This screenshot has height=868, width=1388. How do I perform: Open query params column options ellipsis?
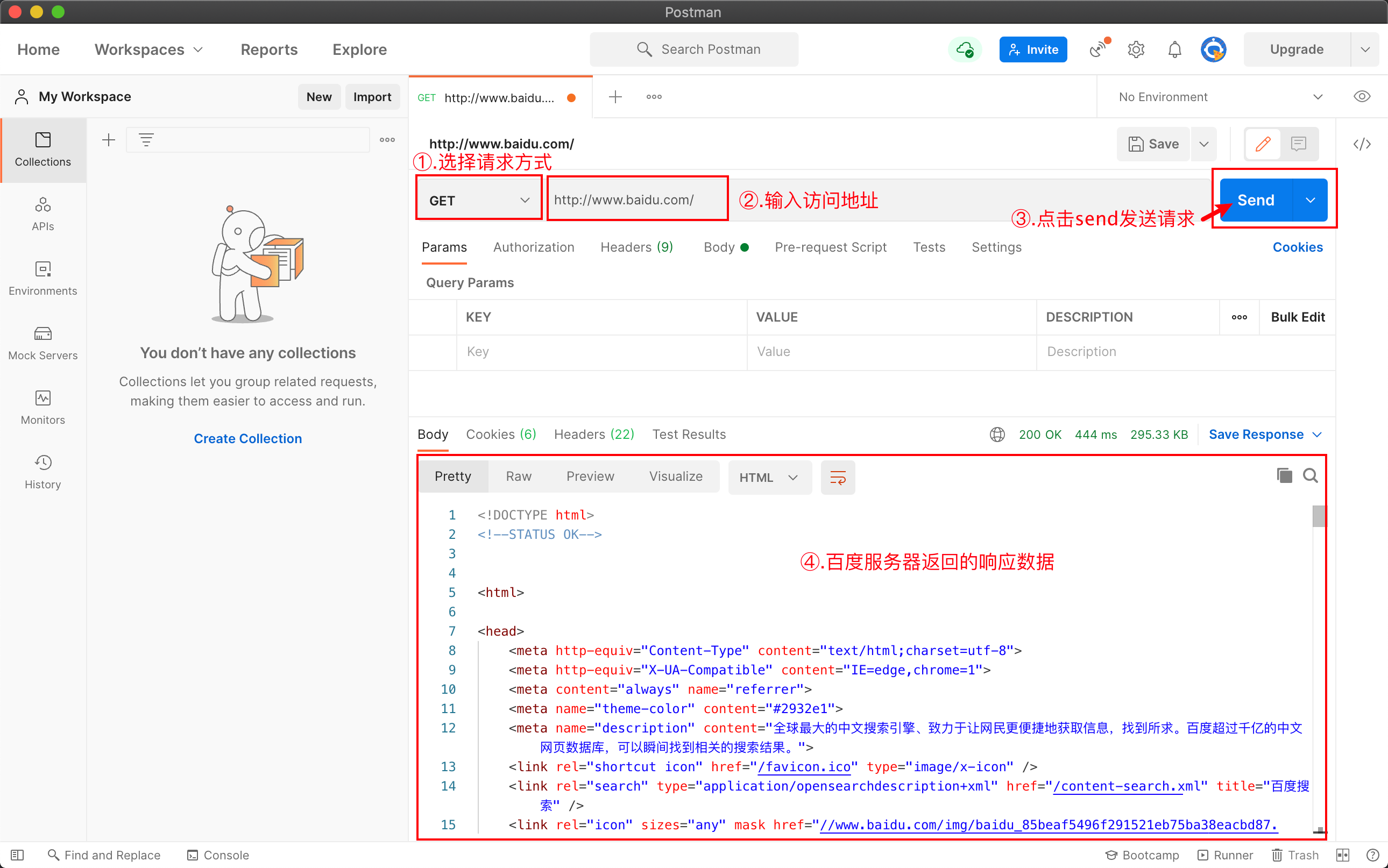tap(1240, 317)
